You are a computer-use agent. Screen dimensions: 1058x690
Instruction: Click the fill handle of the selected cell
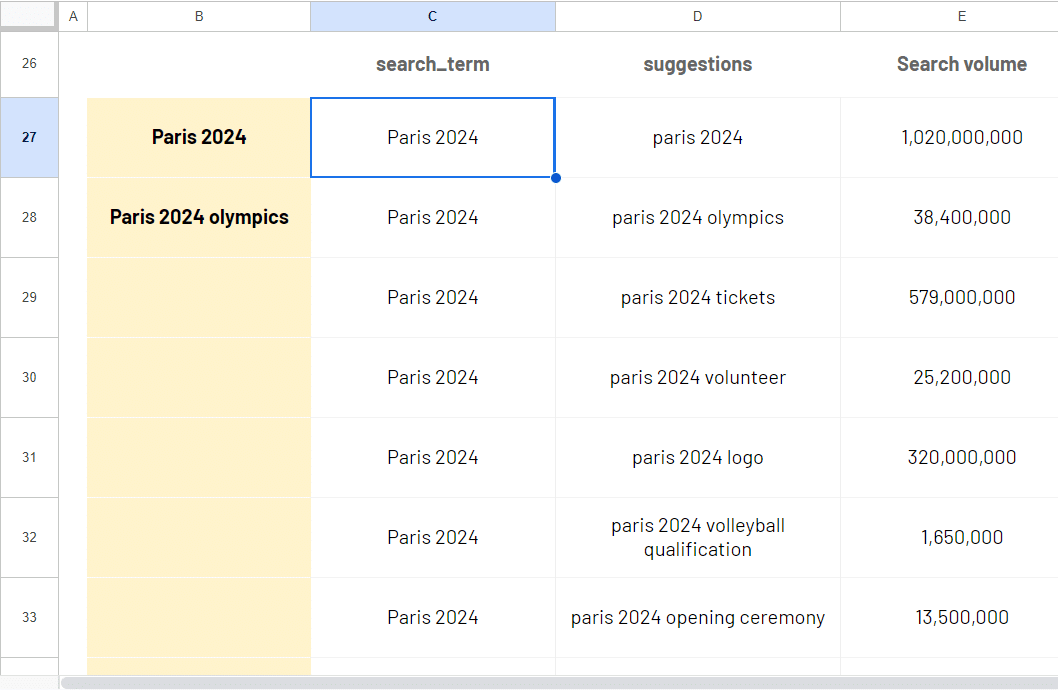[555, 178]
